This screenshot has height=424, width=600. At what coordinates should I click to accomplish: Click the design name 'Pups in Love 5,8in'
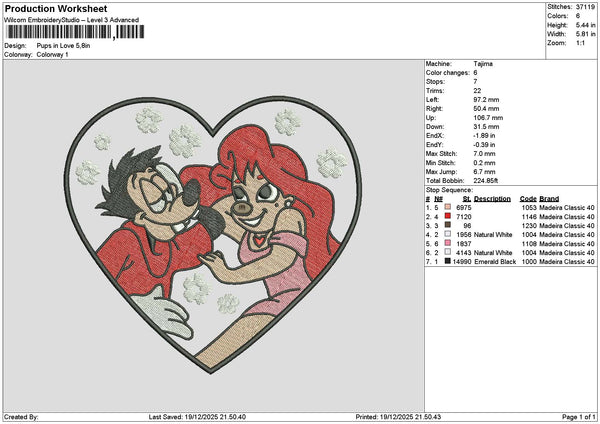63,46
